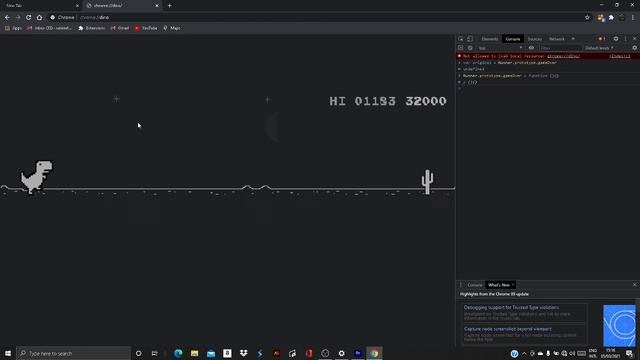Viewport: 640px width, 360px height.
Task: Open the Default levels dropdown
Action: pyautogui.click(x=599, y=48)
